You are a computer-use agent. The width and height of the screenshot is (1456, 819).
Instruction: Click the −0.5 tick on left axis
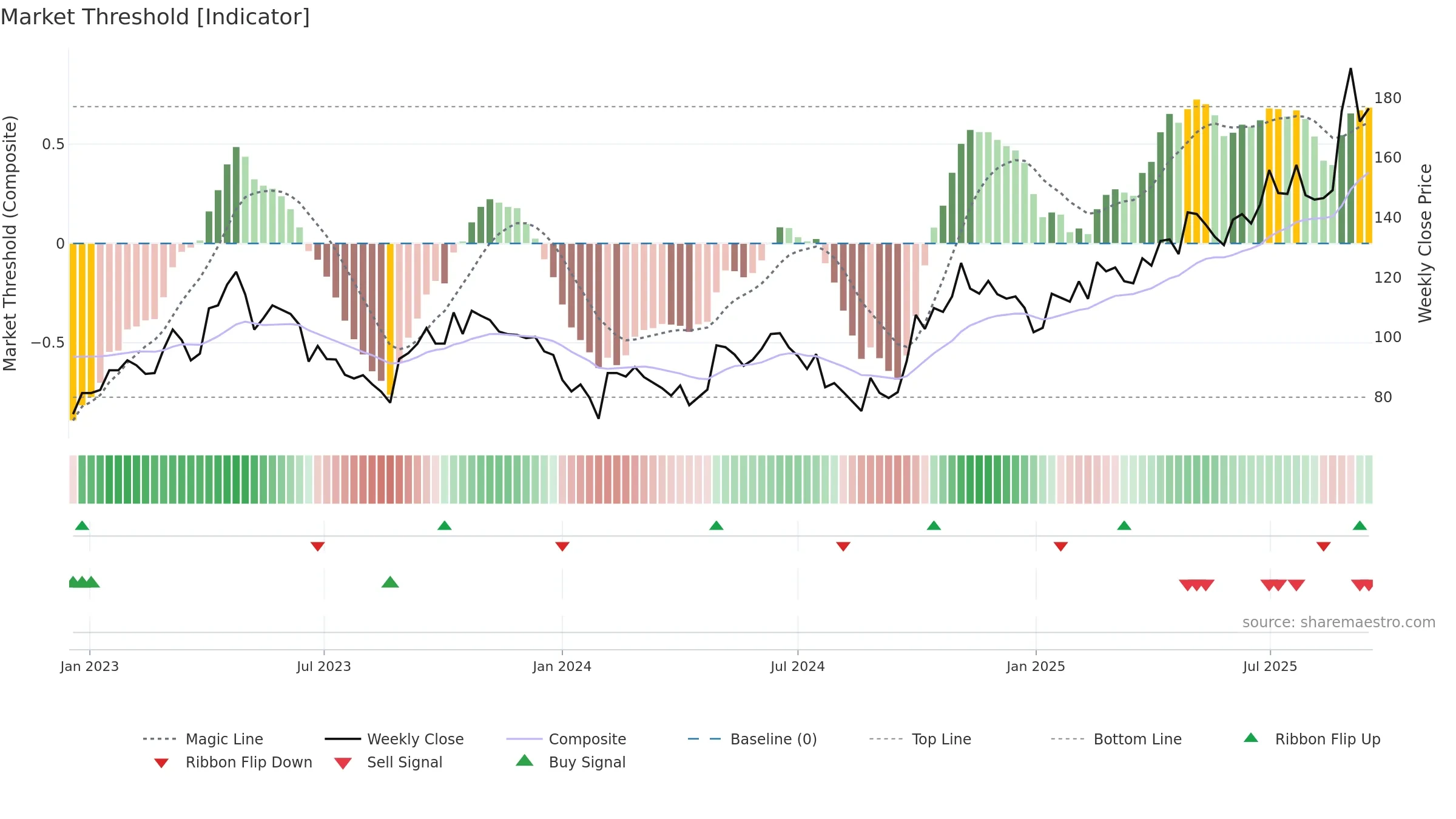tap(48, 343)
